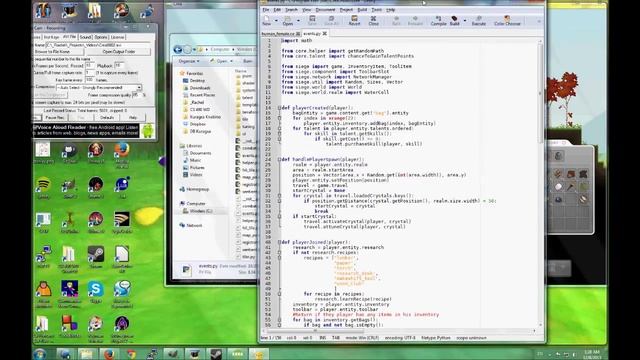Click the Firefox shortcut on the desktop
The height and width of the screenshot is (360, 640).
coord(122,153)
